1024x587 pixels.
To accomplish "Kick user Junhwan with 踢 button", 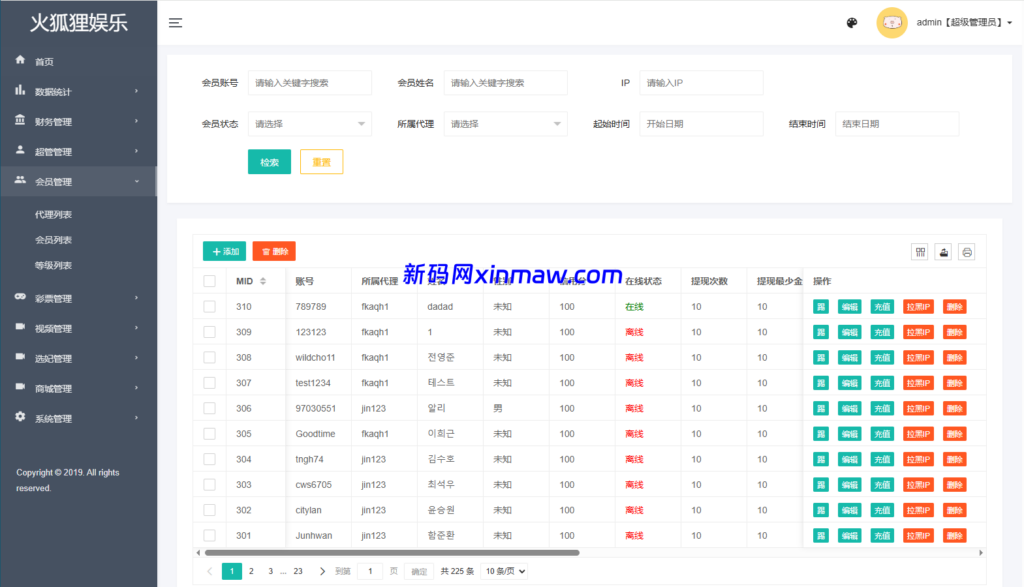I will [x=821, y=536].
